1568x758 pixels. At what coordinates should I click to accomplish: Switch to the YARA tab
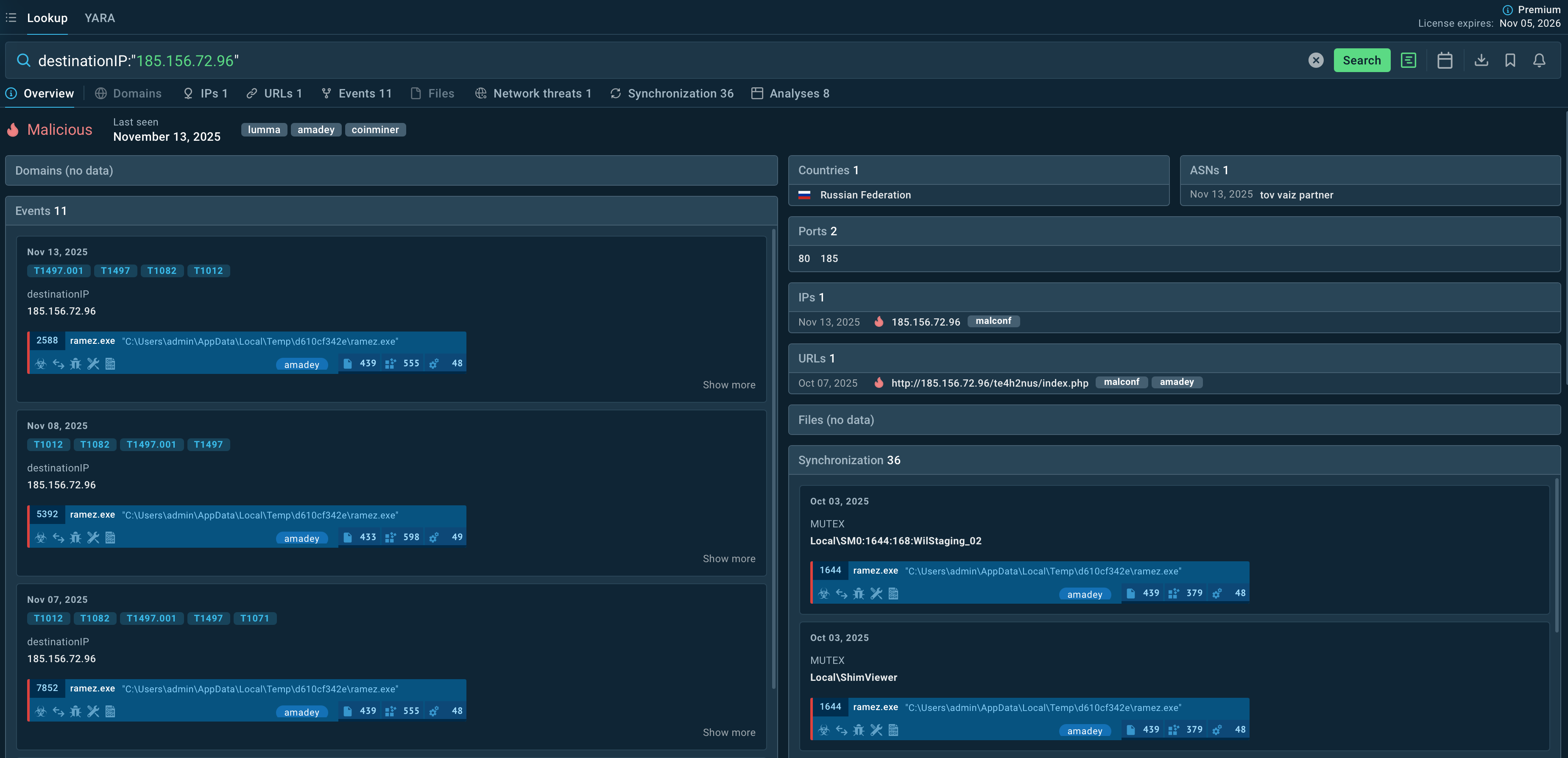point(100,18)
